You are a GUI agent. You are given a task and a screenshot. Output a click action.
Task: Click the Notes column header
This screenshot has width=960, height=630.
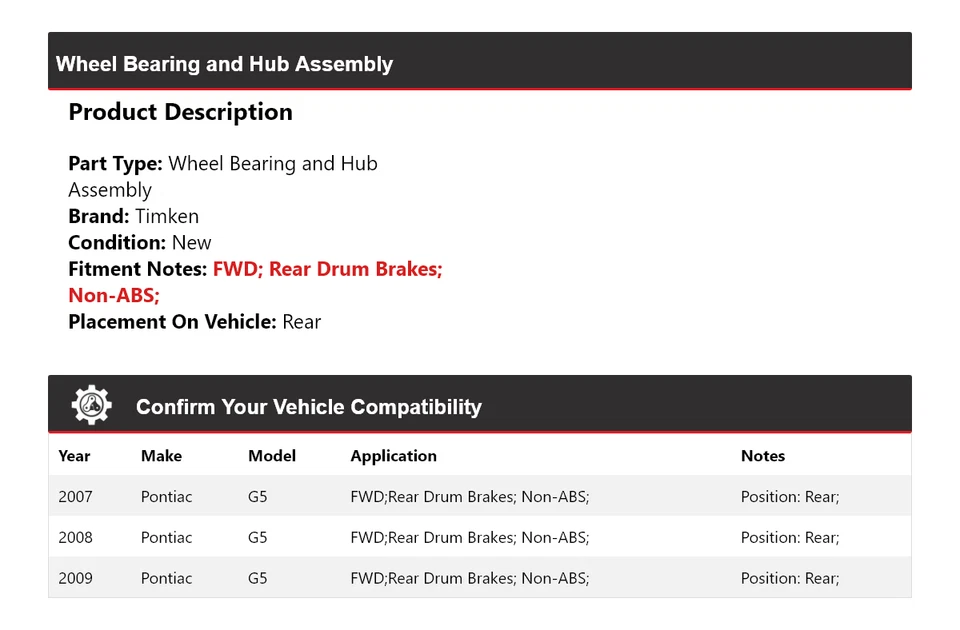click(762, 456)
